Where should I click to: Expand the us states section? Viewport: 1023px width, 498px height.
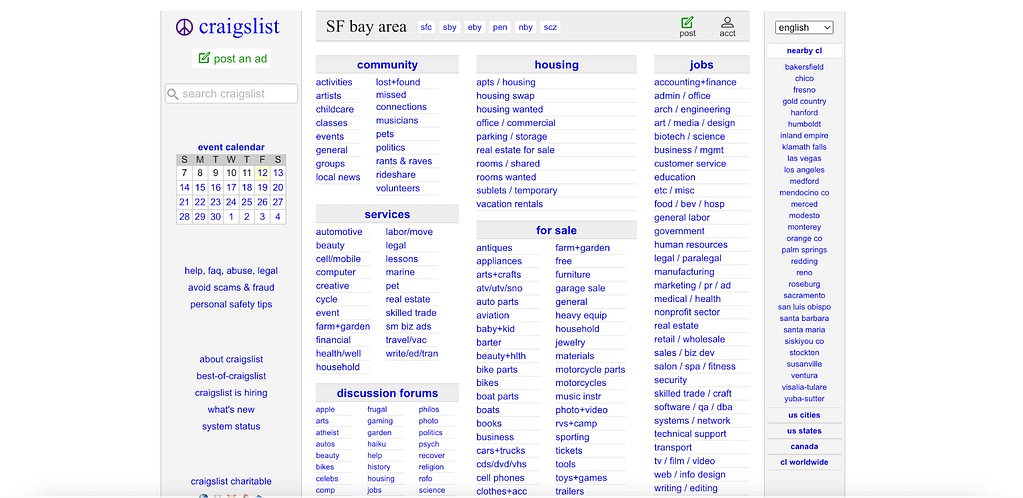pos(804,431)
